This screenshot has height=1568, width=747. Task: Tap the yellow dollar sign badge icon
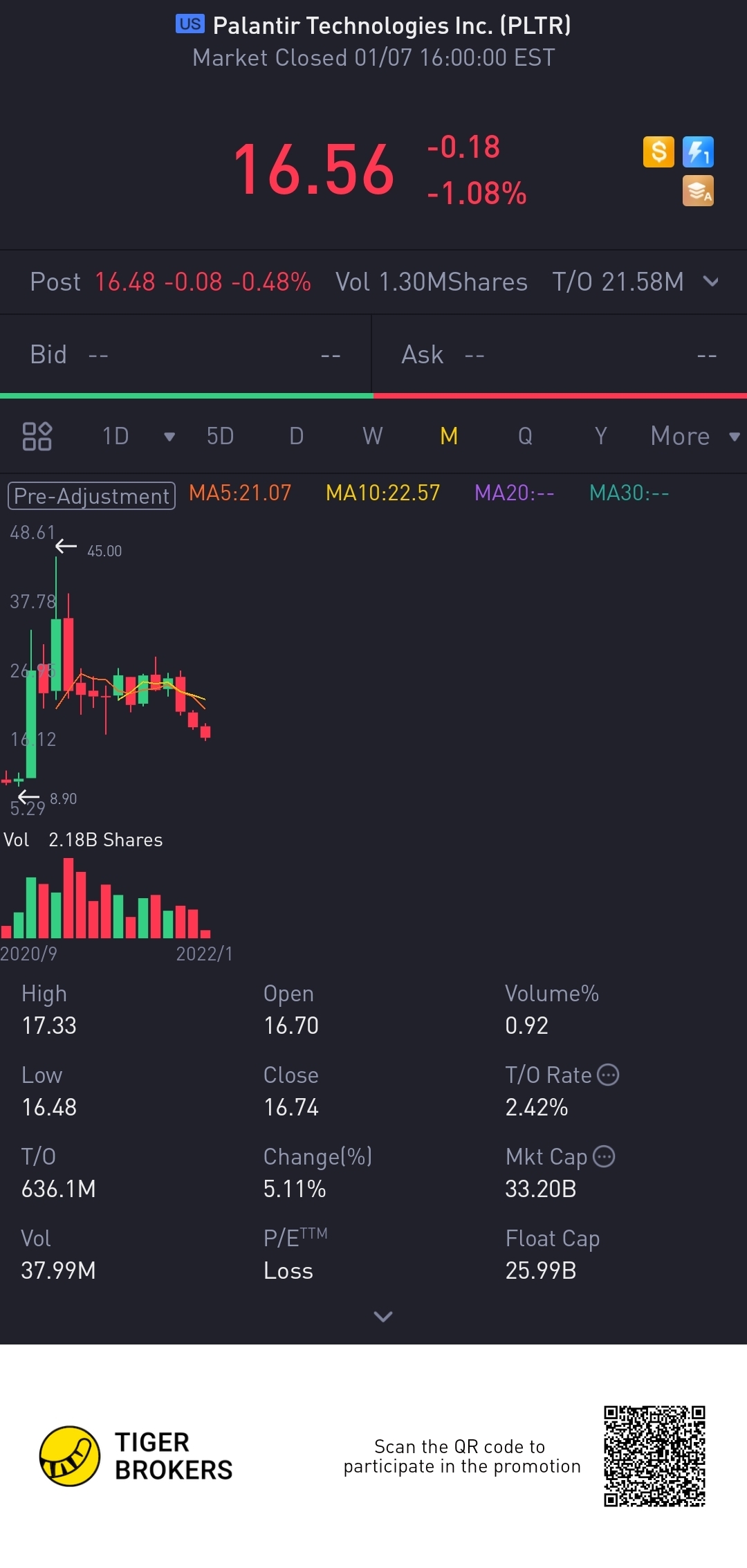pos(658,152)
